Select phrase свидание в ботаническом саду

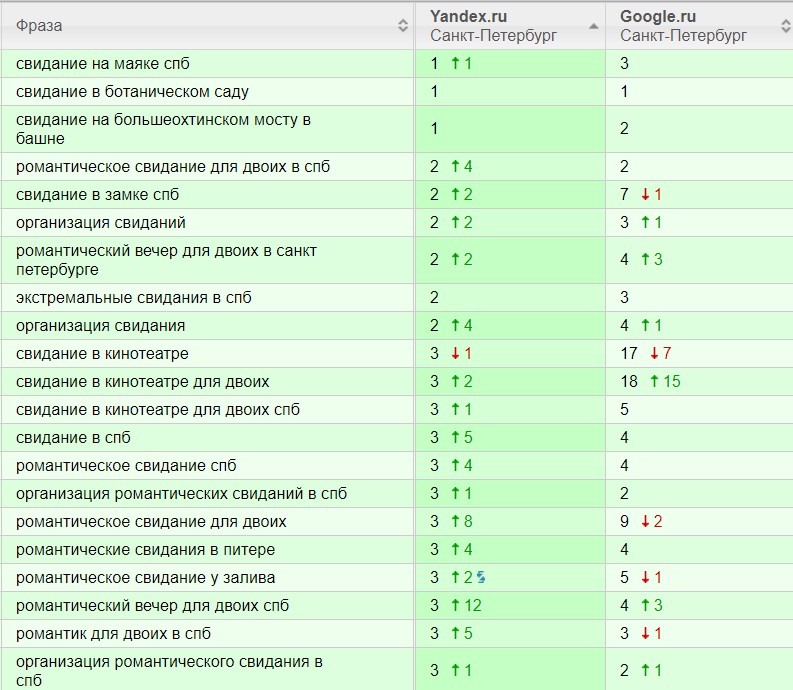point(132,92)
